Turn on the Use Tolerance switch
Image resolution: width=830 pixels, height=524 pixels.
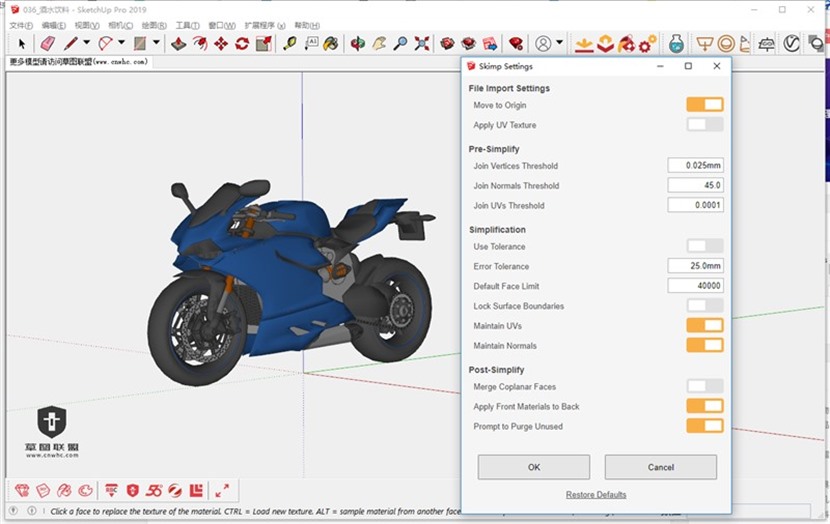(x=705, y=246)
